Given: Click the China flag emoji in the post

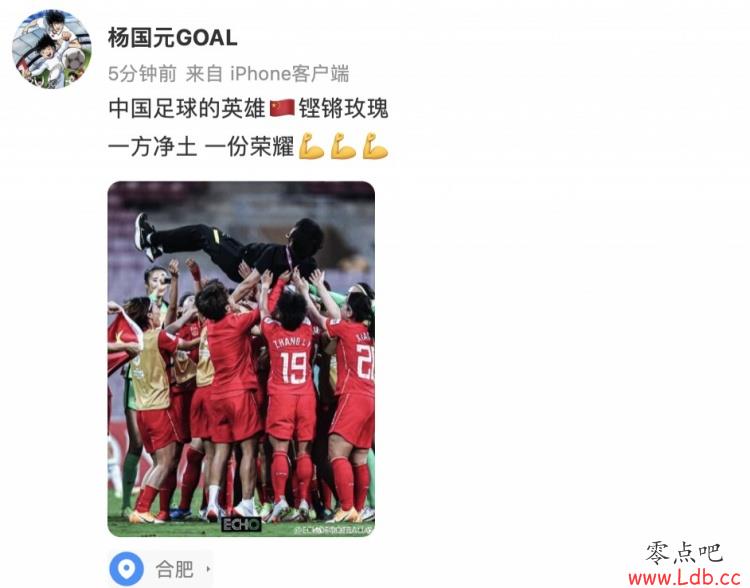Looking at the screenshot, I should click(282, 108).
